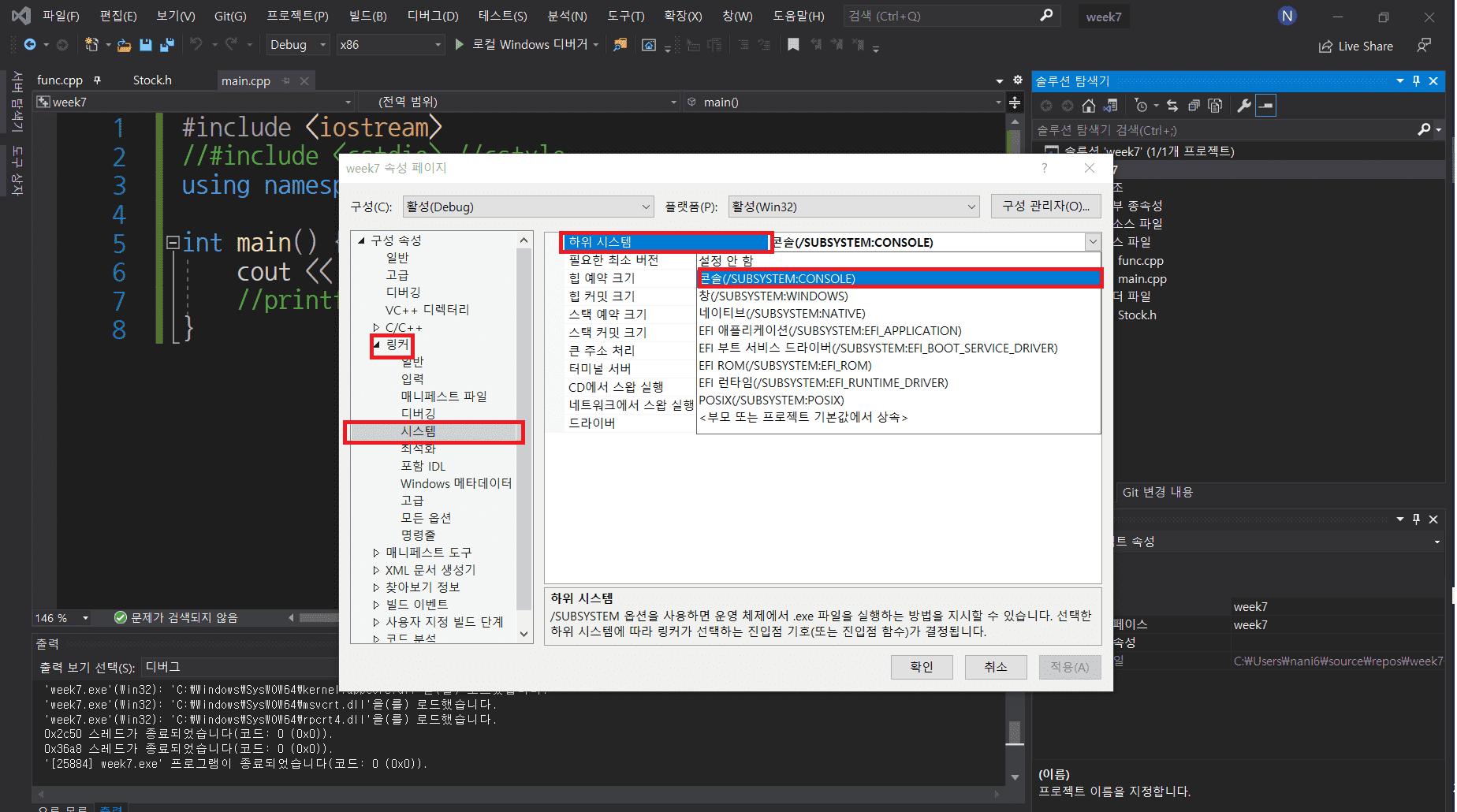This screenshot has width=1457, height=812.
Task: Click the open file folder icon
Action: 124,45
